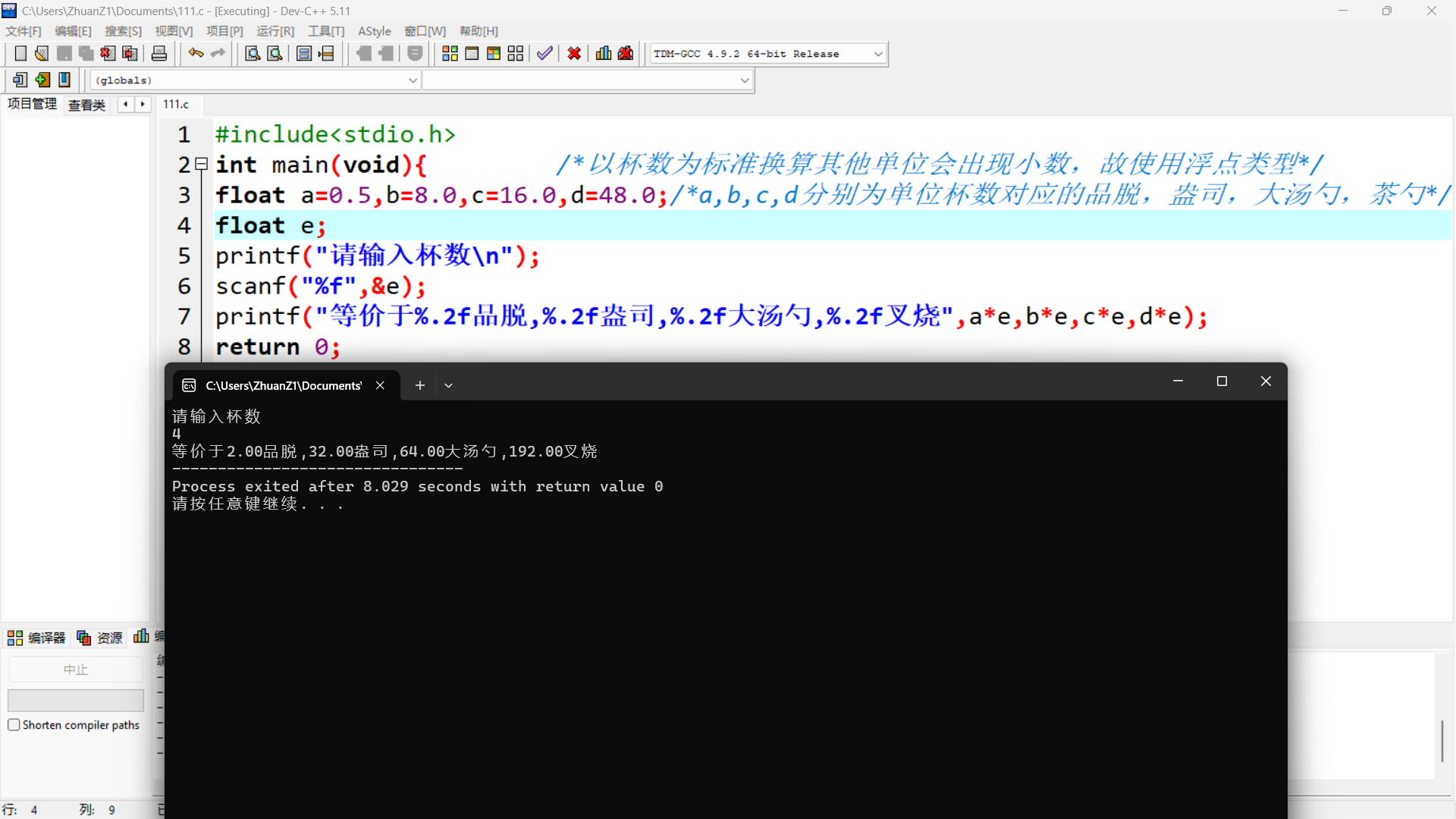Open the TDM-GCC compiler selection dropdown
Screen dimensions: 1456x819
click(877, 54)
